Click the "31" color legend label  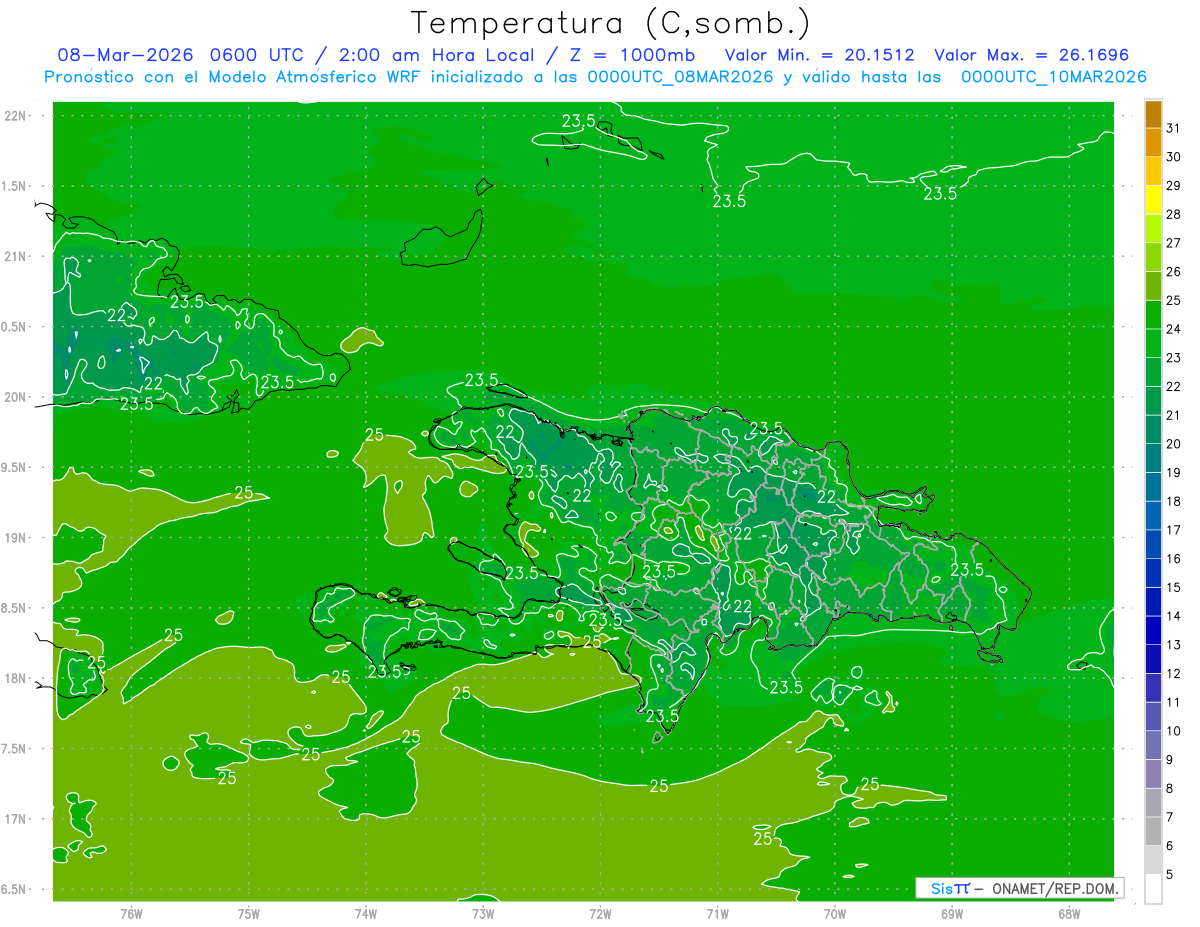coord(1174,128)
